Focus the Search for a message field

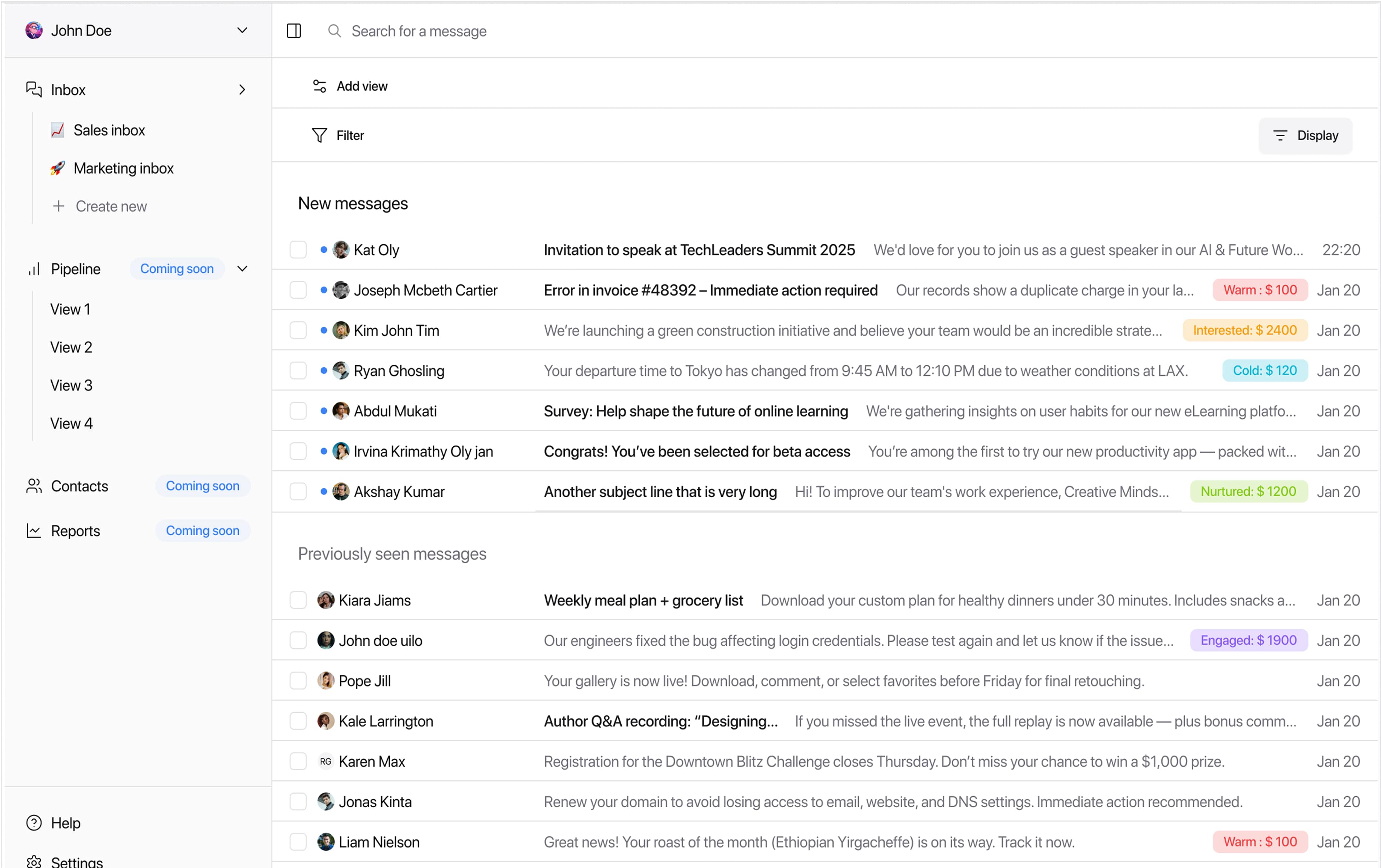point(419,31)
